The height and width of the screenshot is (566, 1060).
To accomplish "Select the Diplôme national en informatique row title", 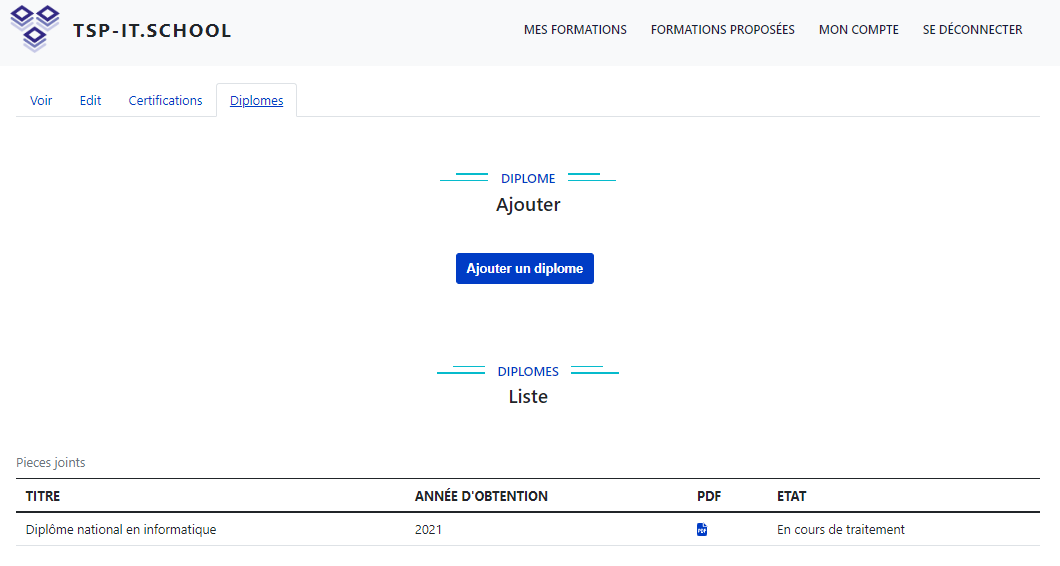I will click(x=121, y=529).
